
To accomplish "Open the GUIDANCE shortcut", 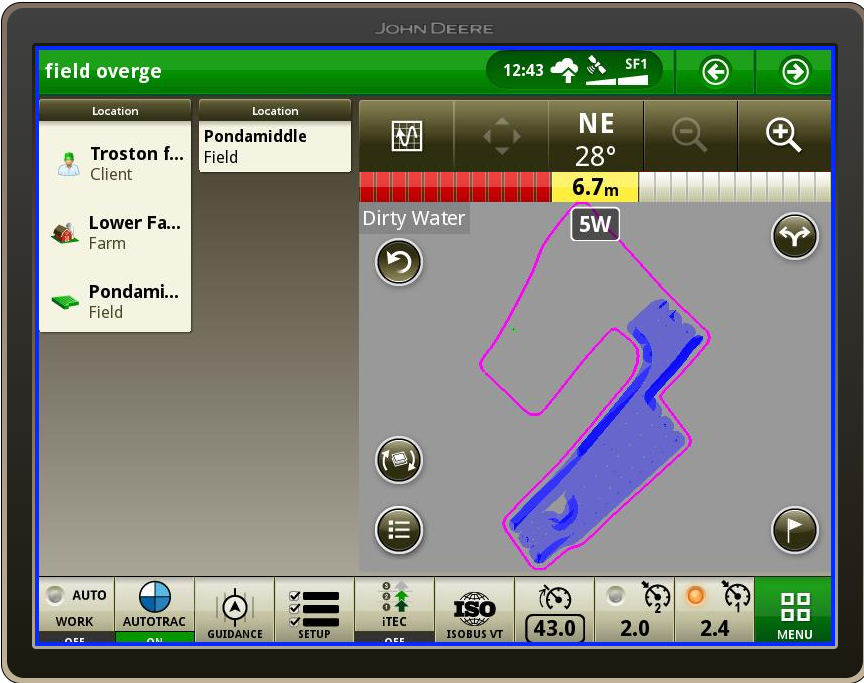I will point(235,610).
